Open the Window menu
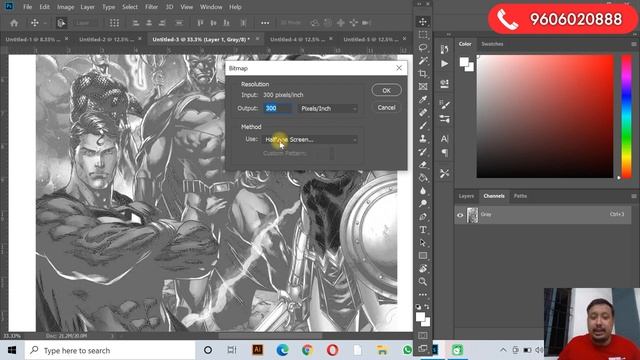 pyautogui.click(x=211, y=7)
